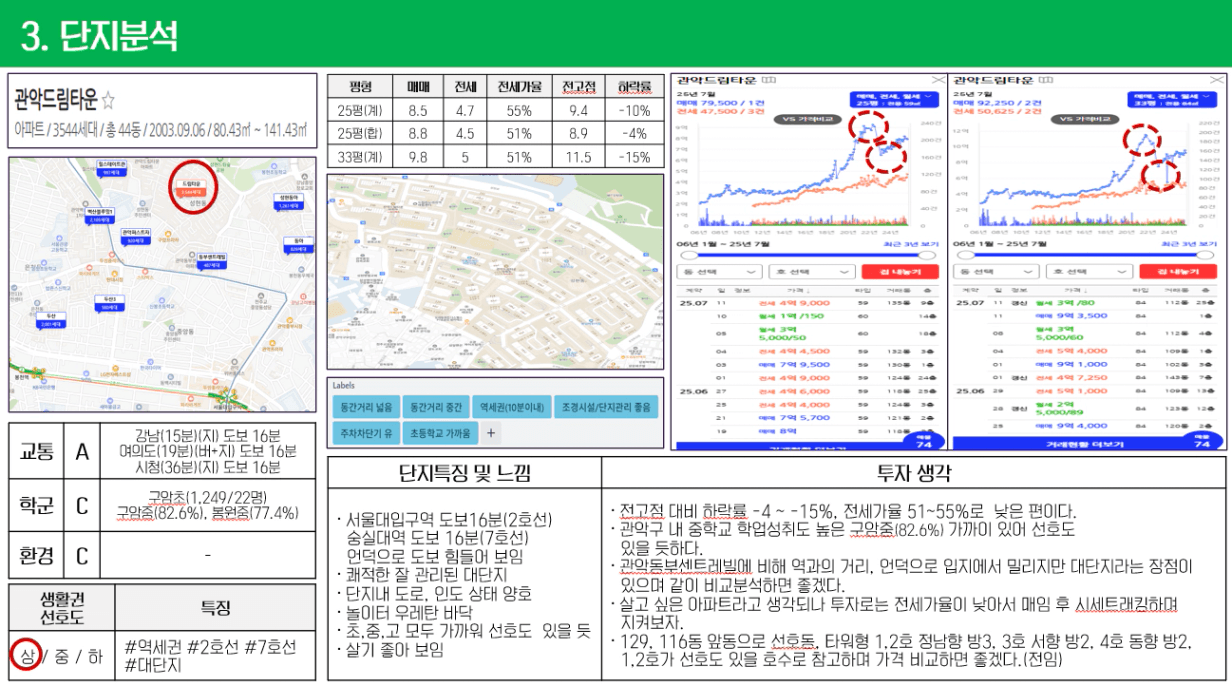This screenshot has width=1232, height=686.
Task: Click 집 내놓기 button in right panel
Action: click(x=1176, y=271)
